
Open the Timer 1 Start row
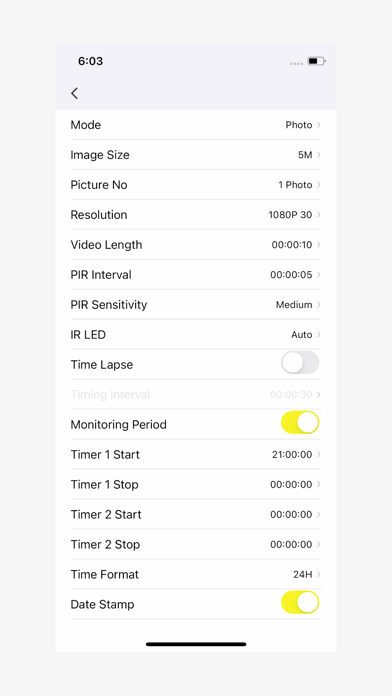pyautogui.click(x=196, y=455)
